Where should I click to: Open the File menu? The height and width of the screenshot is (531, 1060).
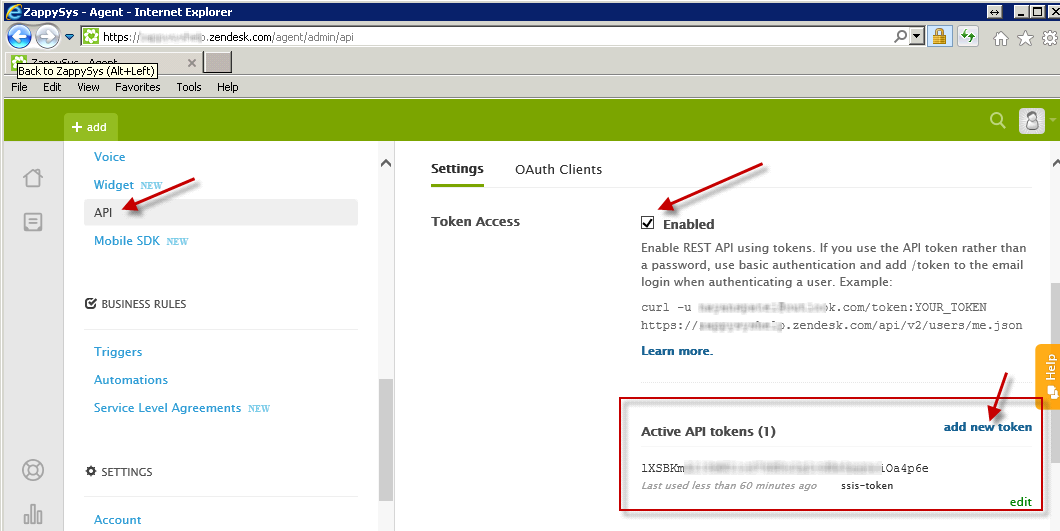pyautogui.click(x=20, y=87)
